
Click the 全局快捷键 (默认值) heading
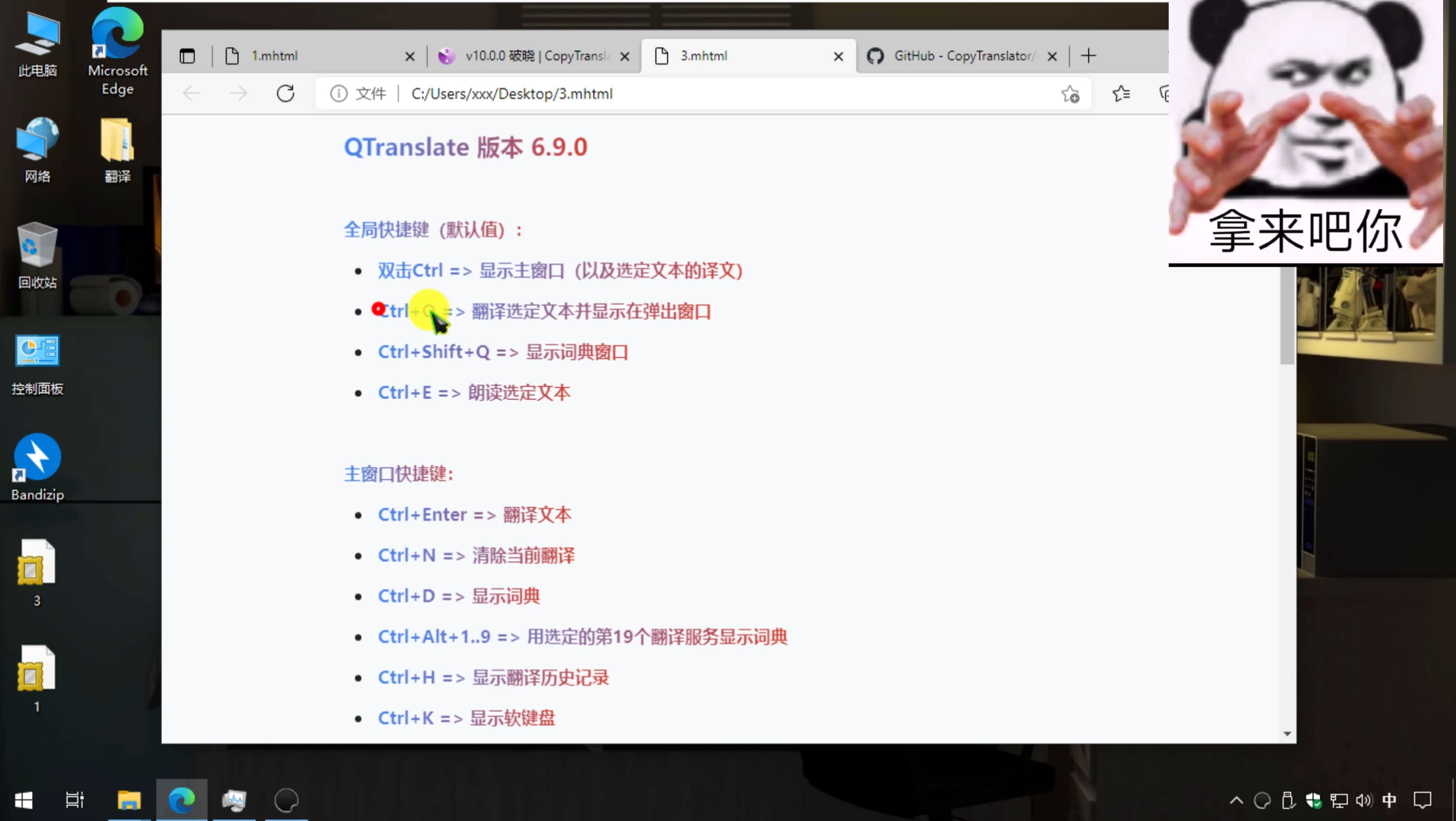pos(433,230)
